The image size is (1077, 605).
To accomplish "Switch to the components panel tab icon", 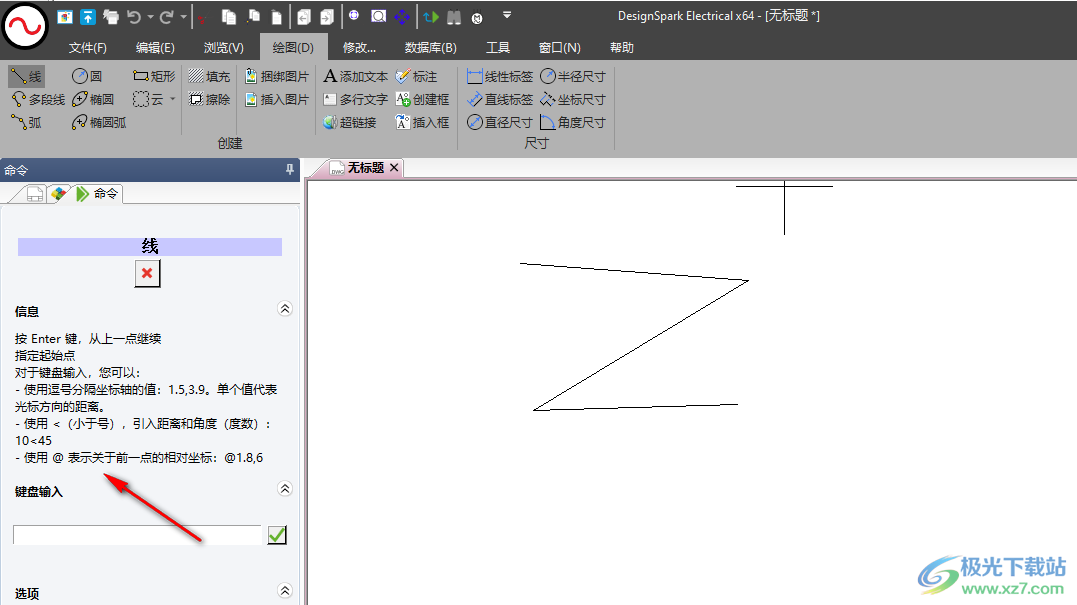I will click(x=59, y=194).
